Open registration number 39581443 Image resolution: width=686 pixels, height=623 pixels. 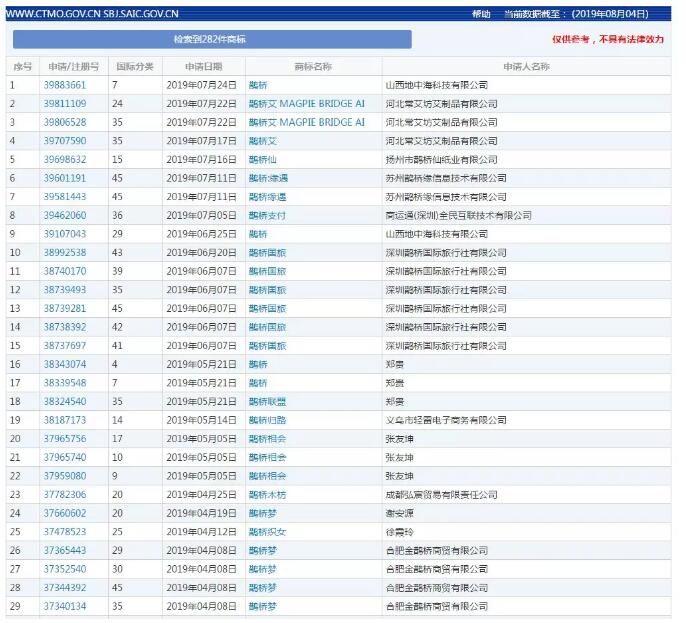65,197
